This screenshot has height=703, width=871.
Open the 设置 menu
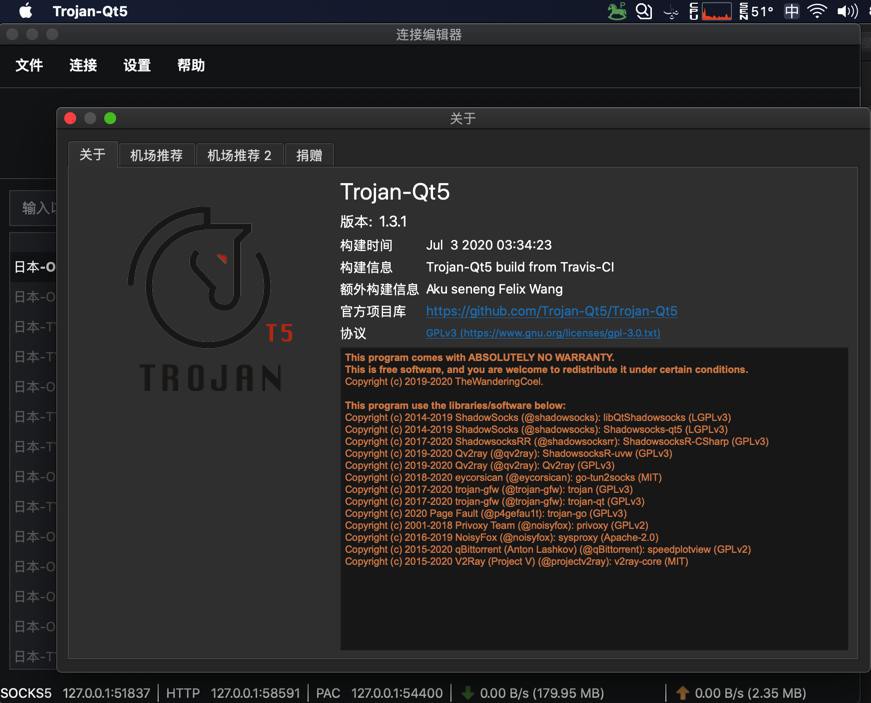tap(137, 66)
